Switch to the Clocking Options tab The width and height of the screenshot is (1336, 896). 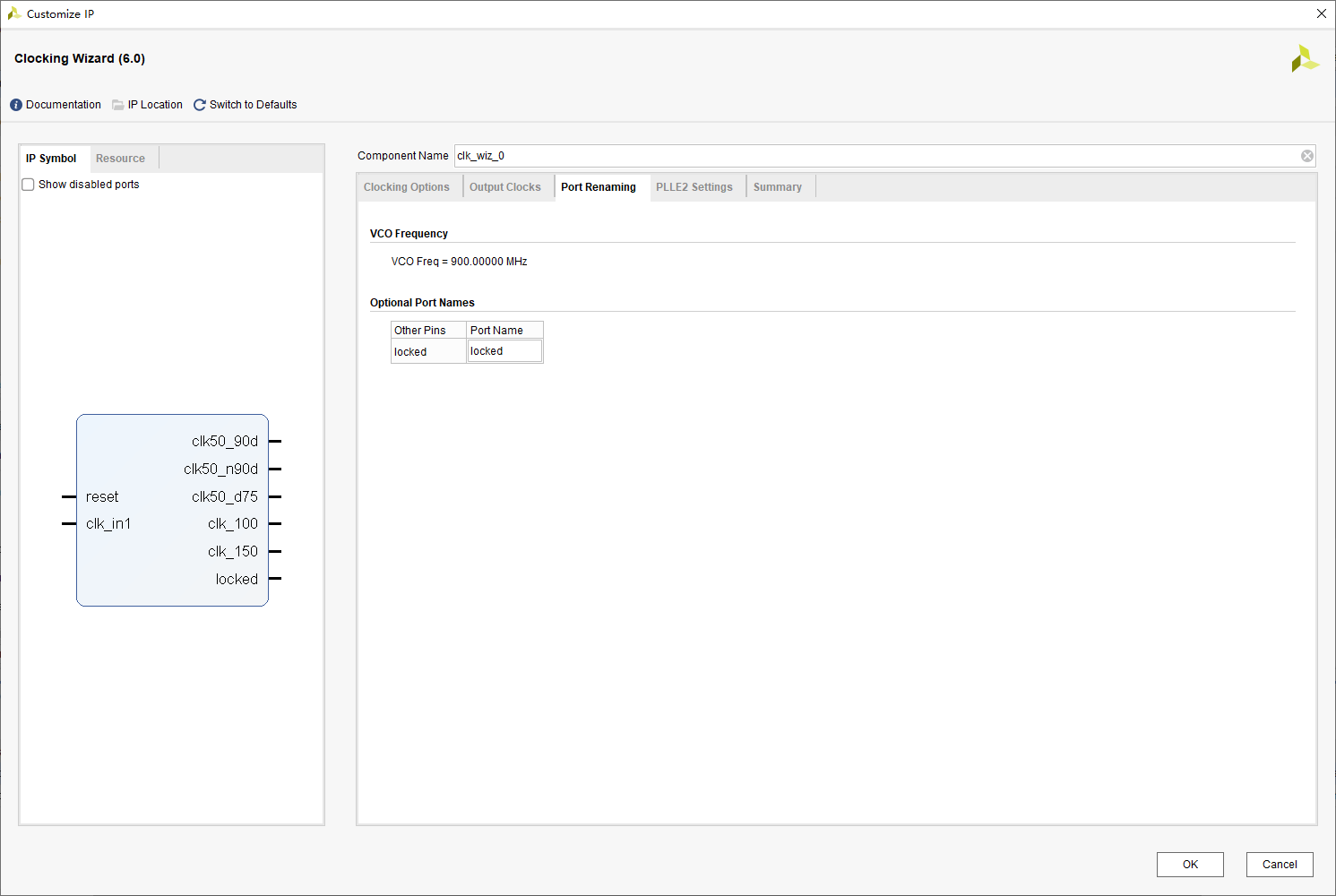[x=407, y=187]
